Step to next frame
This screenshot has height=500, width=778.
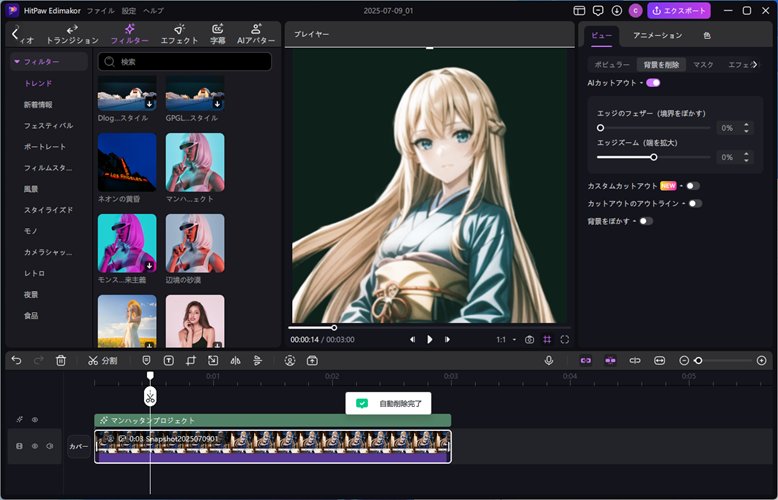tap(447, 339)
